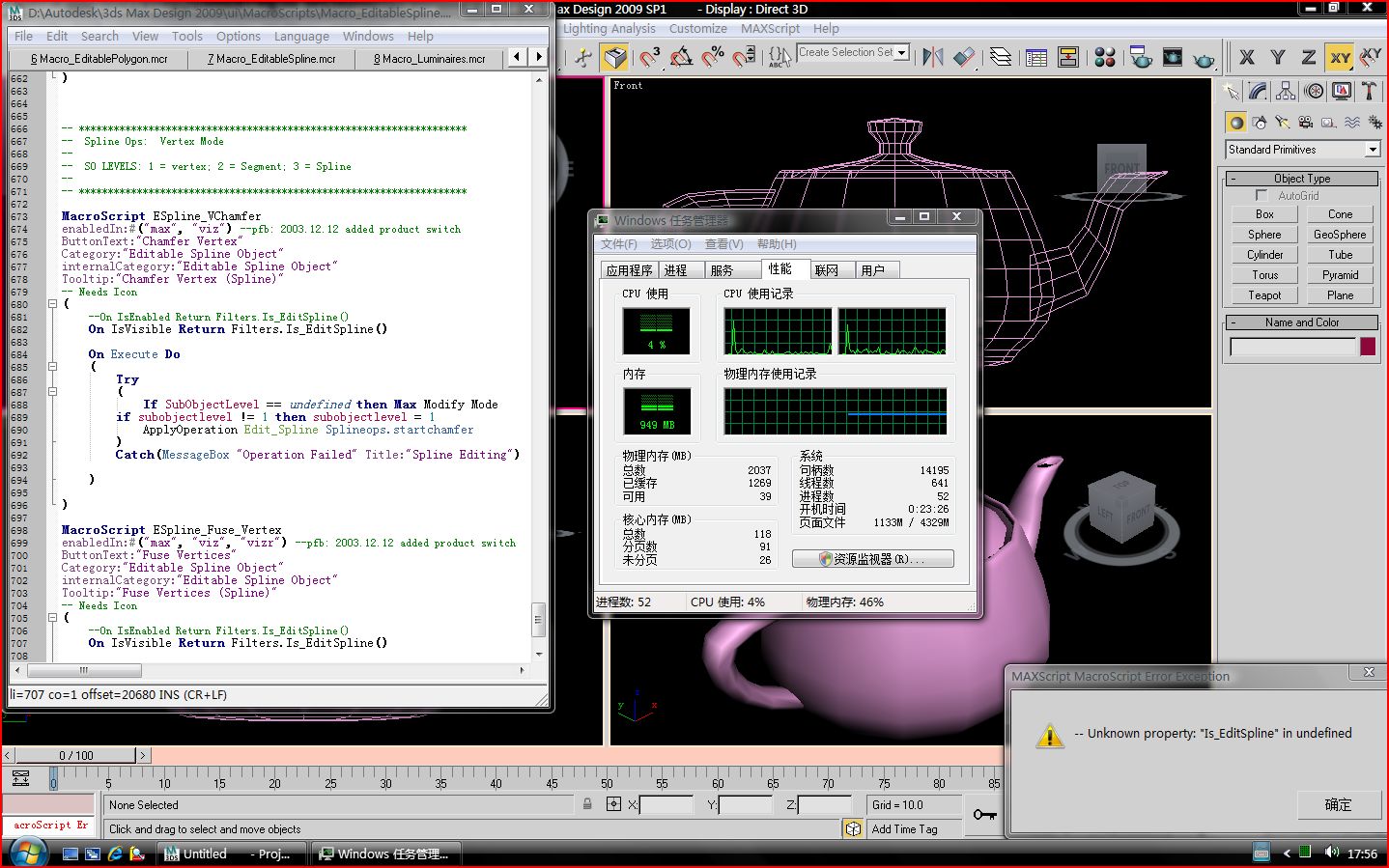Open the Material Editor icon
This screenshot has height=868, width=1389.
coord(1105,57)
